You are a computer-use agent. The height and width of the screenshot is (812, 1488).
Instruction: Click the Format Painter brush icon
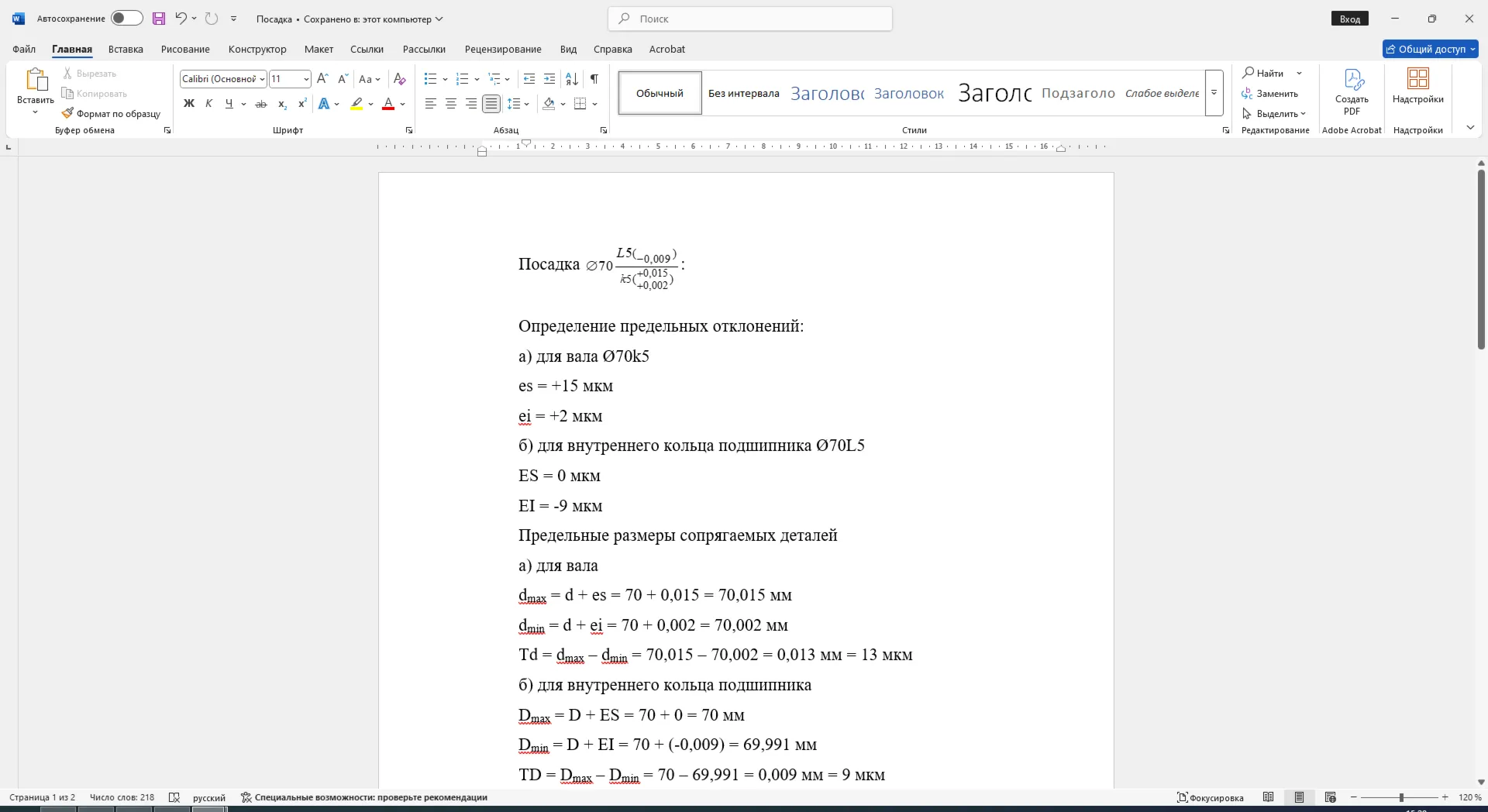68,113
